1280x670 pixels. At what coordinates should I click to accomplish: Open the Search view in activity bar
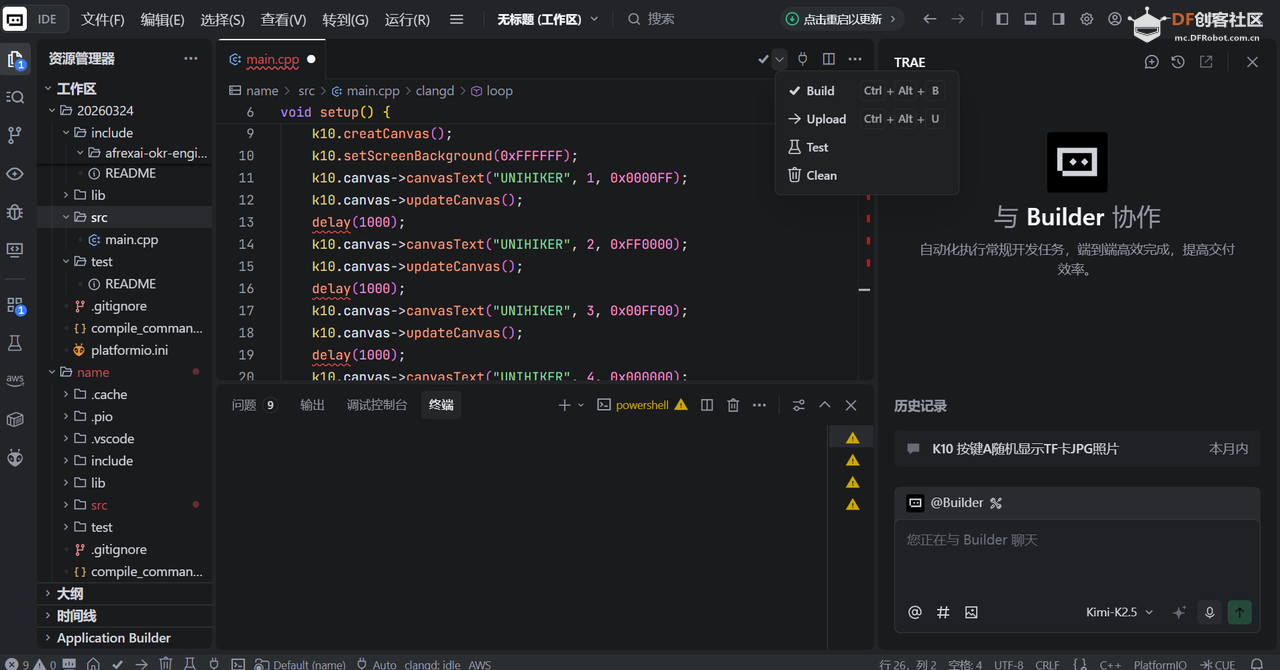[13, 96]
